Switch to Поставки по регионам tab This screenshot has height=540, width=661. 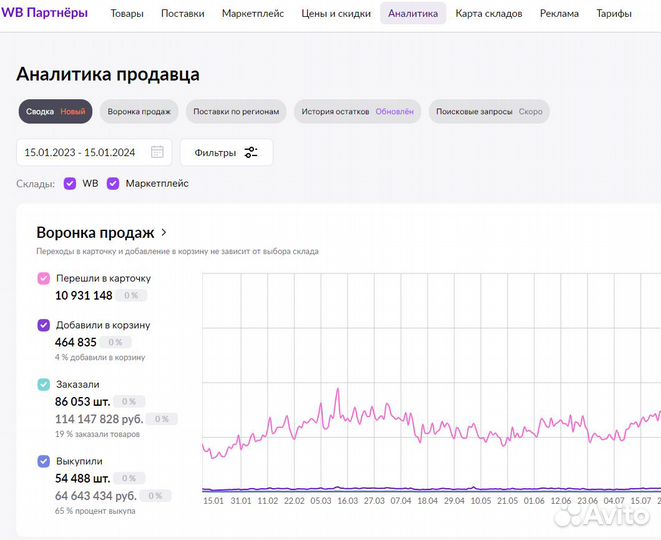(x=236, y=111)
